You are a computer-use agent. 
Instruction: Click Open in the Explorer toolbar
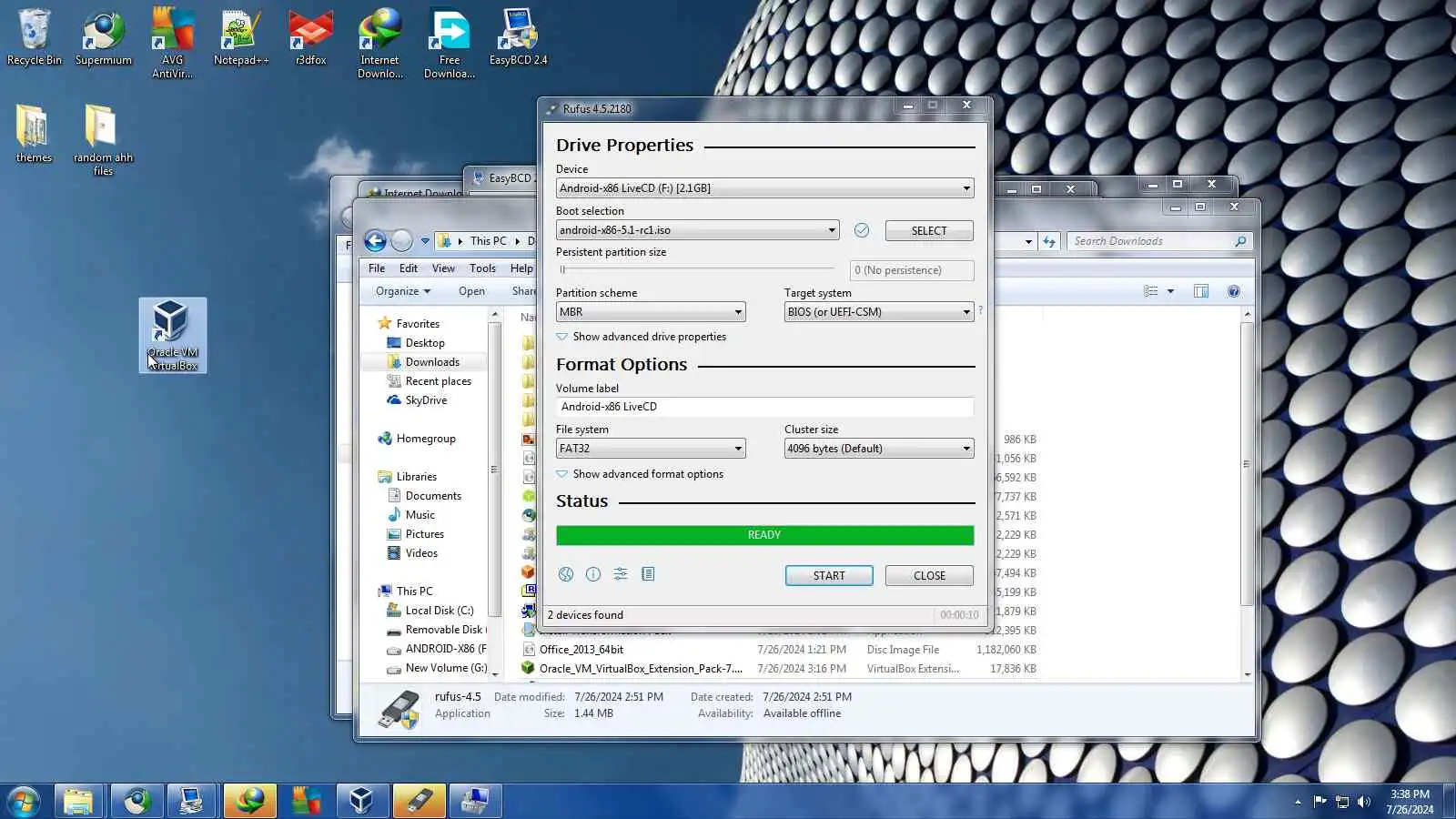[471, 291]
